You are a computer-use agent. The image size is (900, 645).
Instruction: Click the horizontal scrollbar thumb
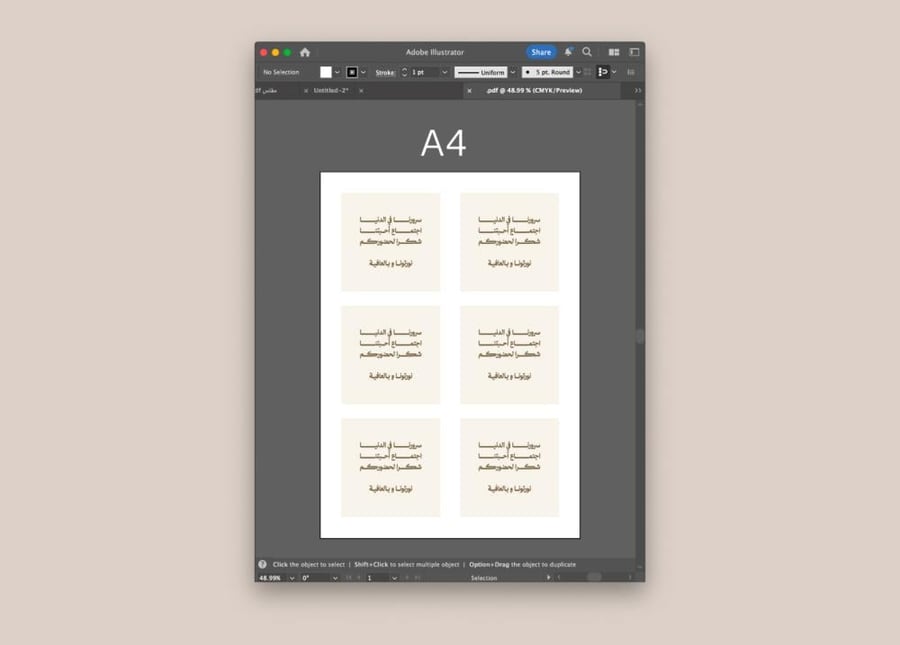pyautogui.click(x=594, y=577)
